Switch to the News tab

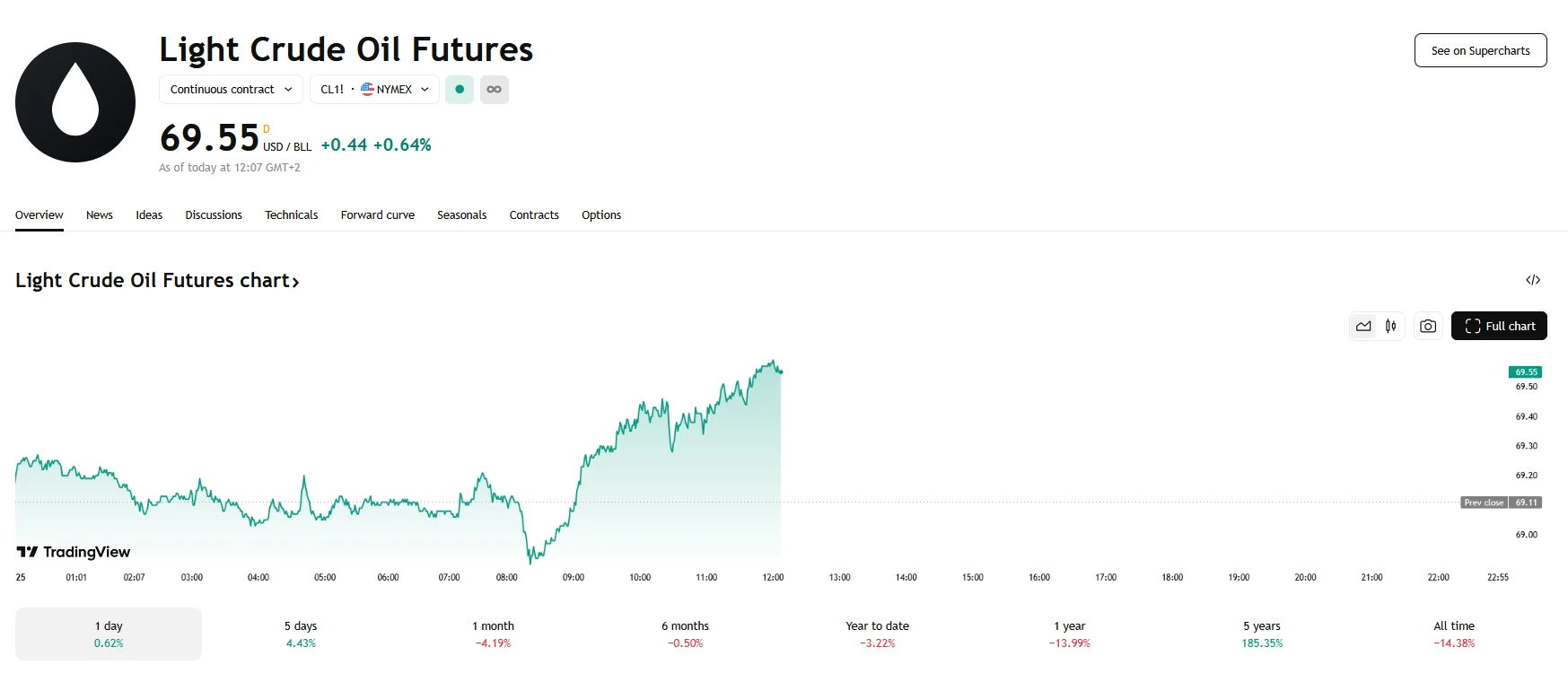tap(100, 215)
